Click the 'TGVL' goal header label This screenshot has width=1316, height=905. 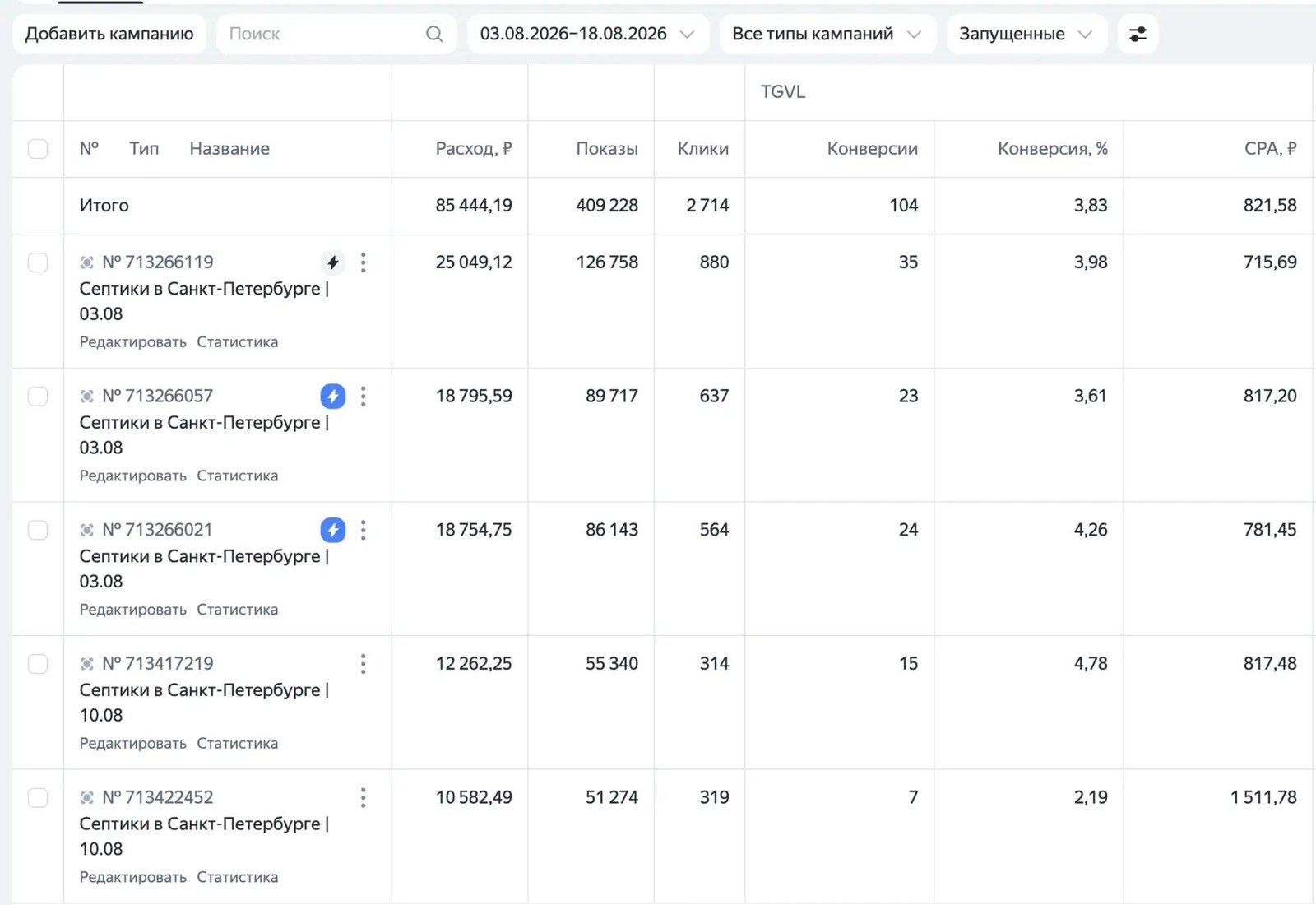click(783, 91)
